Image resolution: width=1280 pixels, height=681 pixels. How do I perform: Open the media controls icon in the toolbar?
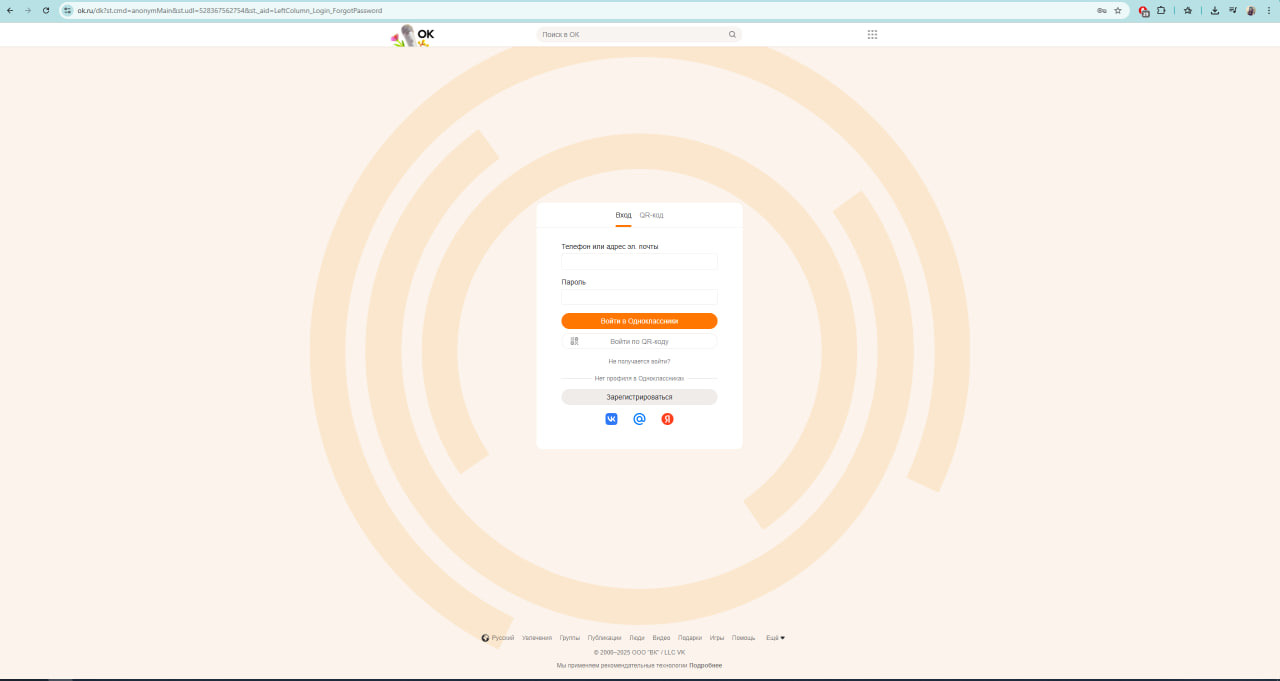[1232, 10]
